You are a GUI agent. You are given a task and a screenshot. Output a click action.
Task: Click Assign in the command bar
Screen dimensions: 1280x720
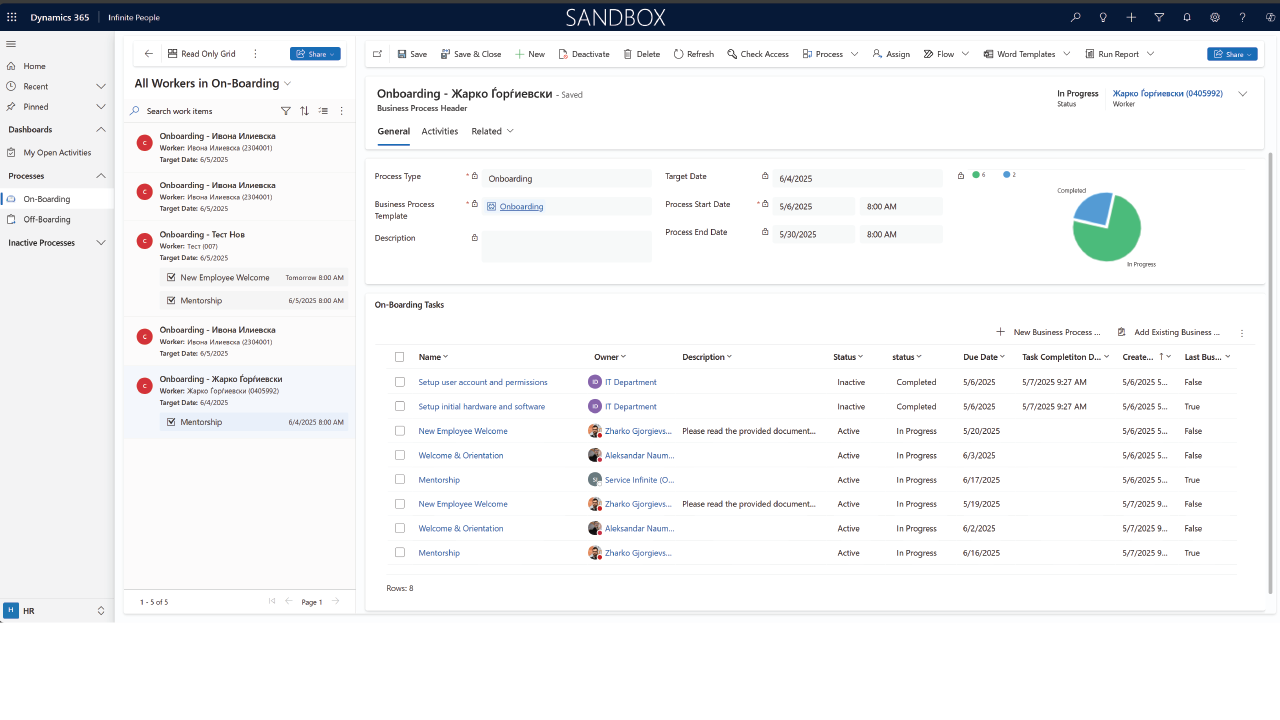tap(891, 54)
